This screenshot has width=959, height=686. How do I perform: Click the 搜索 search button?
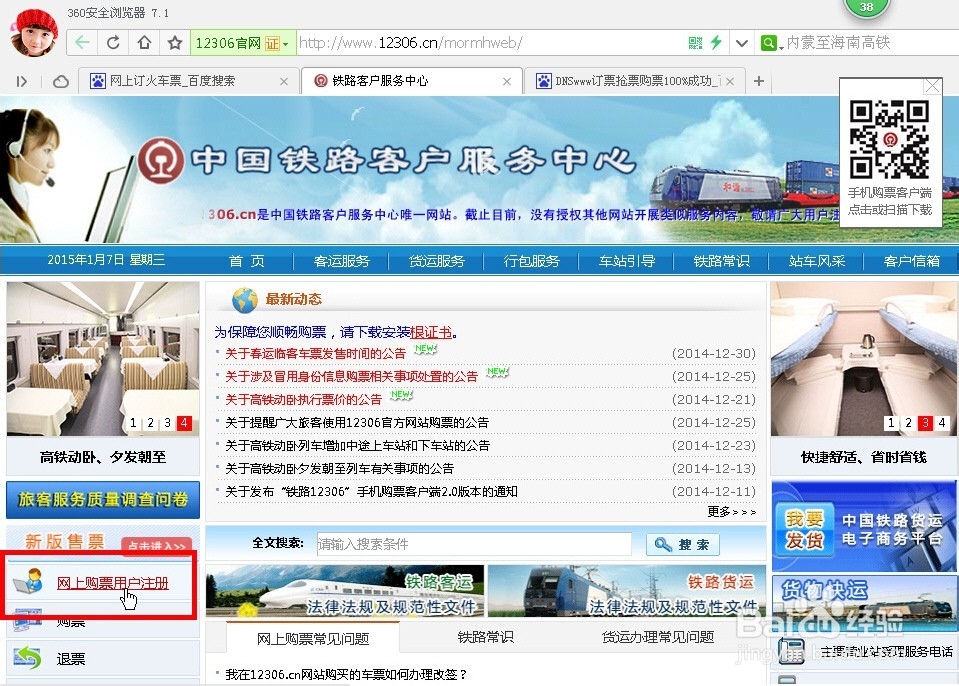[684, 543]
